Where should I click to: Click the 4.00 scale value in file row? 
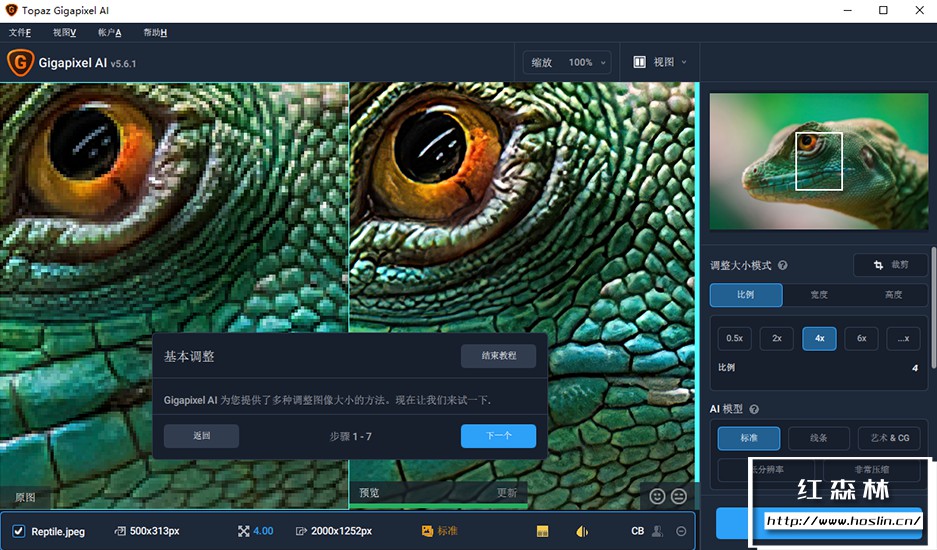[x=263, y=531]
